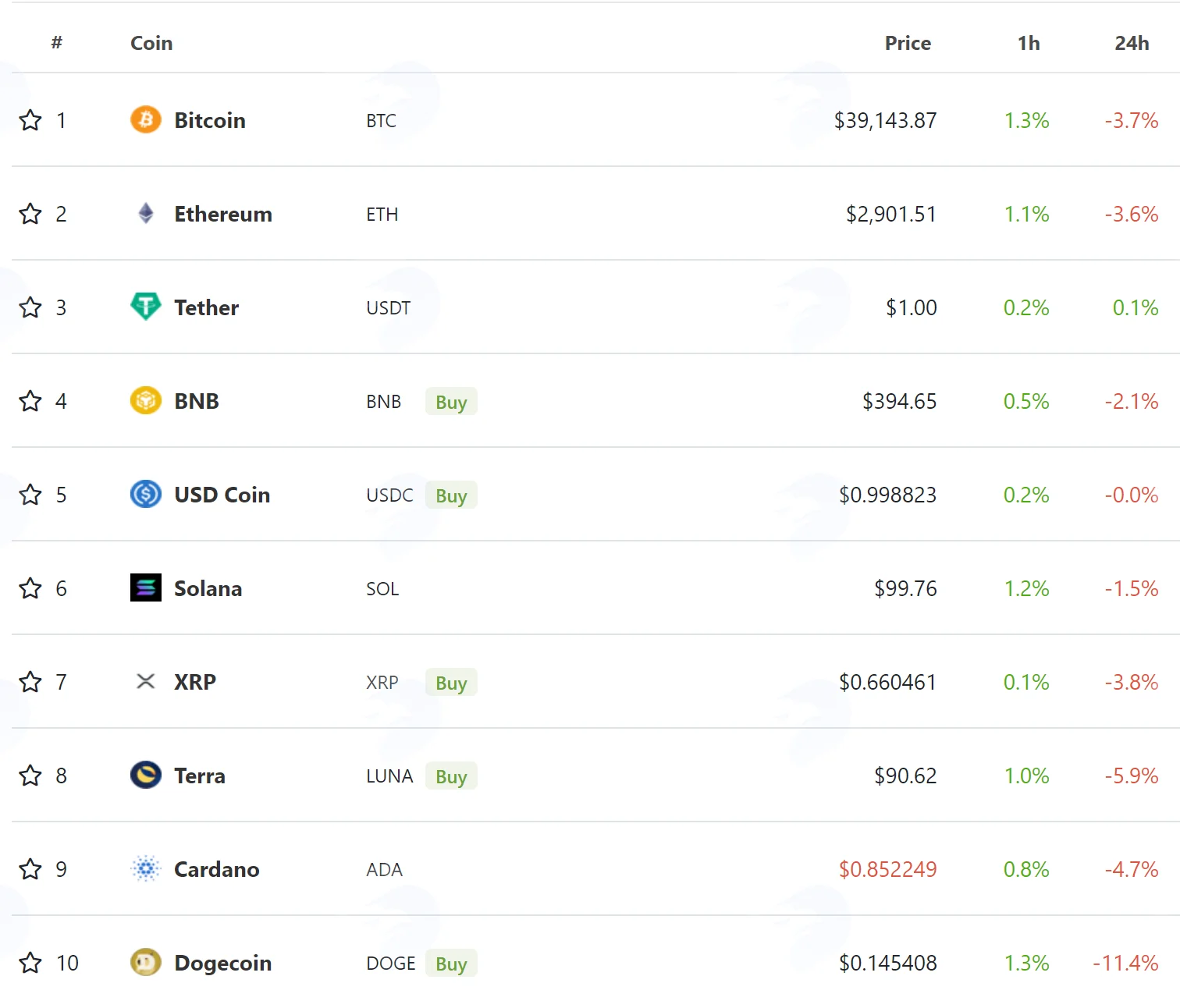Screen dimensions: 1180x1008
Task: Click the Cardano logo icon
Action: coord(145,868)
